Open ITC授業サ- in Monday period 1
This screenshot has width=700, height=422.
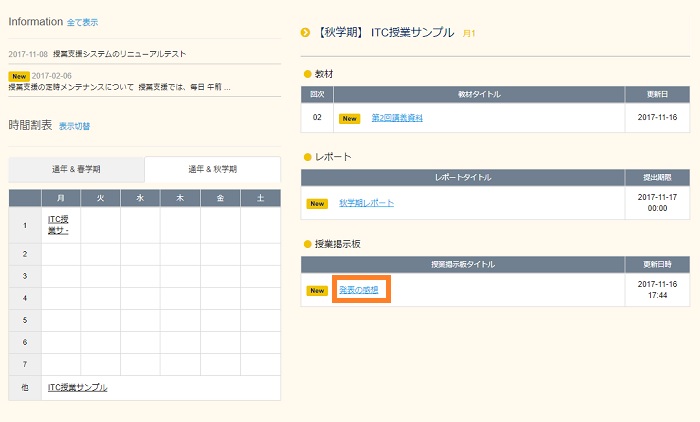[x=59, y=224]
